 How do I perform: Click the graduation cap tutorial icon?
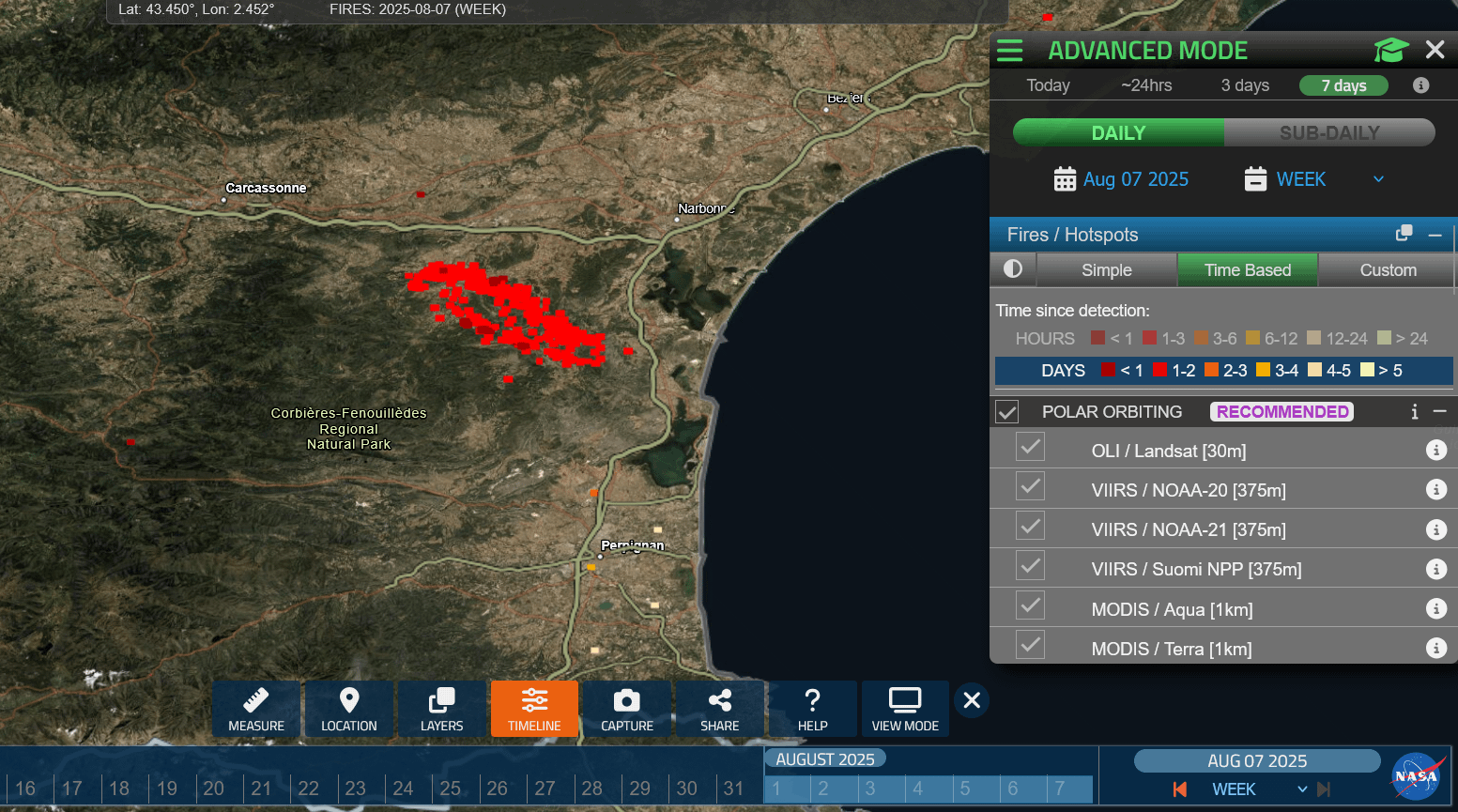[x=1391, y=50]
